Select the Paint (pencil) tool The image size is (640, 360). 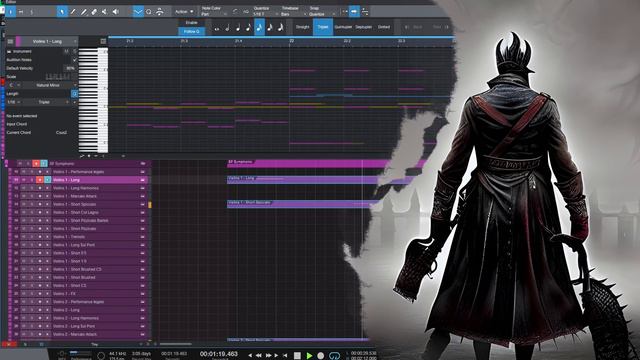[73, 12]
